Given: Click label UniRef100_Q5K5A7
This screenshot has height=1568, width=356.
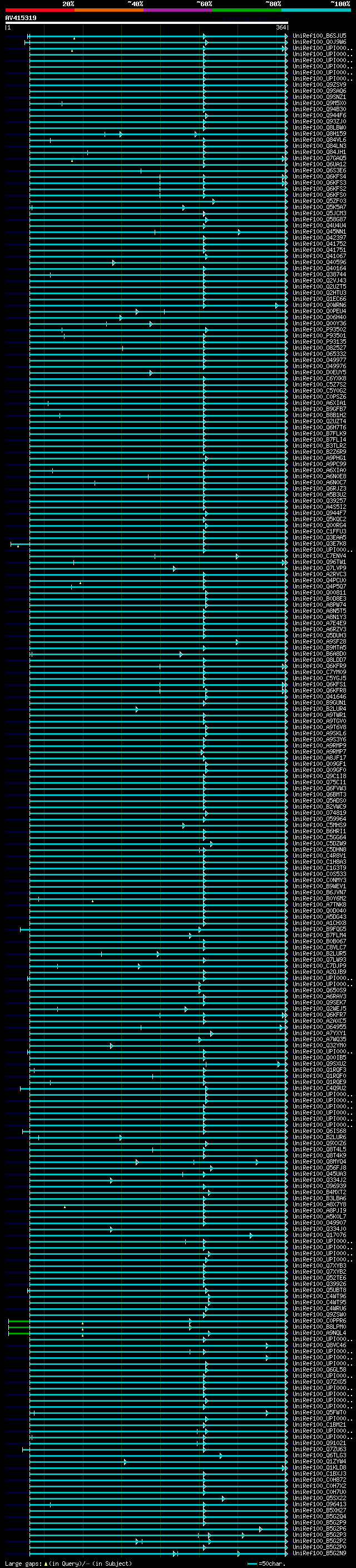Looking at the screenshot, I should tap(319, 207).
